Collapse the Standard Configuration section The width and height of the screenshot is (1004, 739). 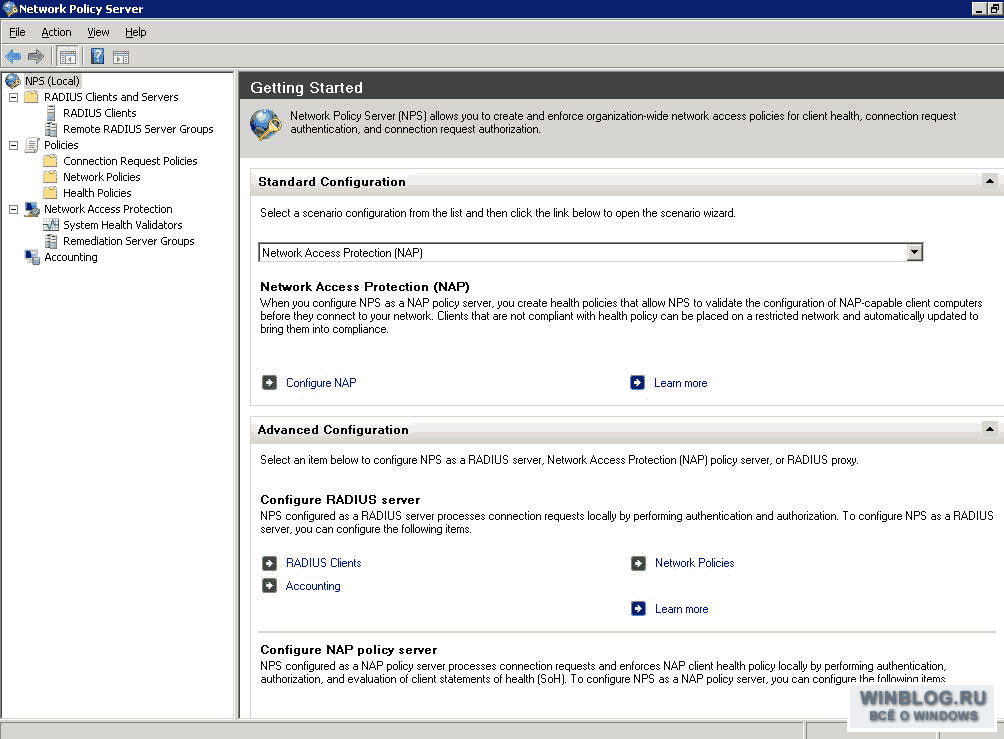click(990, 181)
